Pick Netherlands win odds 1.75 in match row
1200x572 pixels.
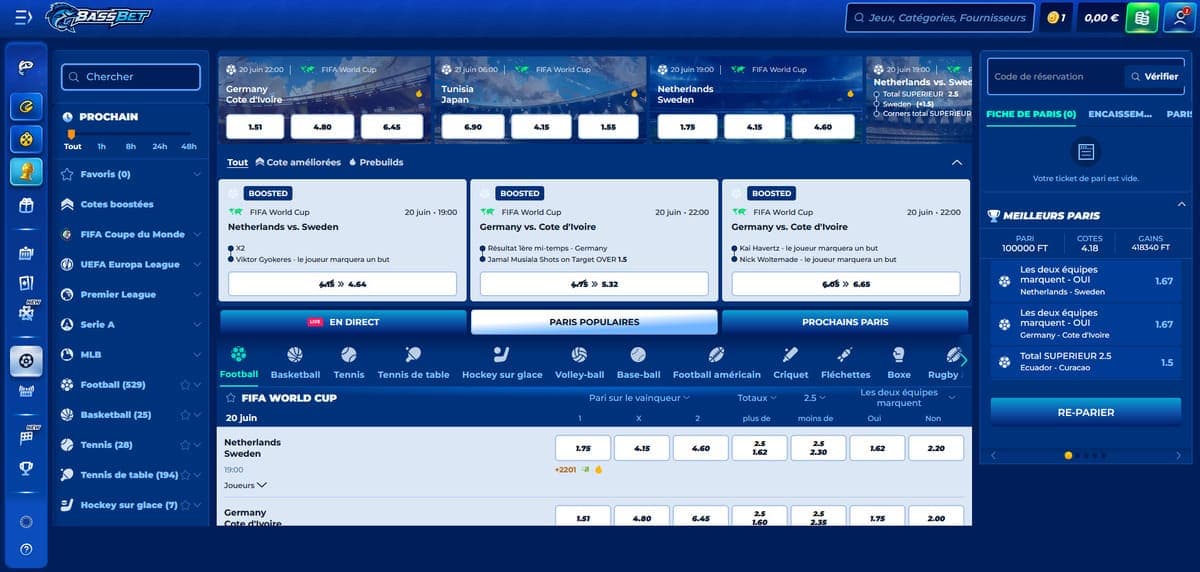click(x=584, y=448)
